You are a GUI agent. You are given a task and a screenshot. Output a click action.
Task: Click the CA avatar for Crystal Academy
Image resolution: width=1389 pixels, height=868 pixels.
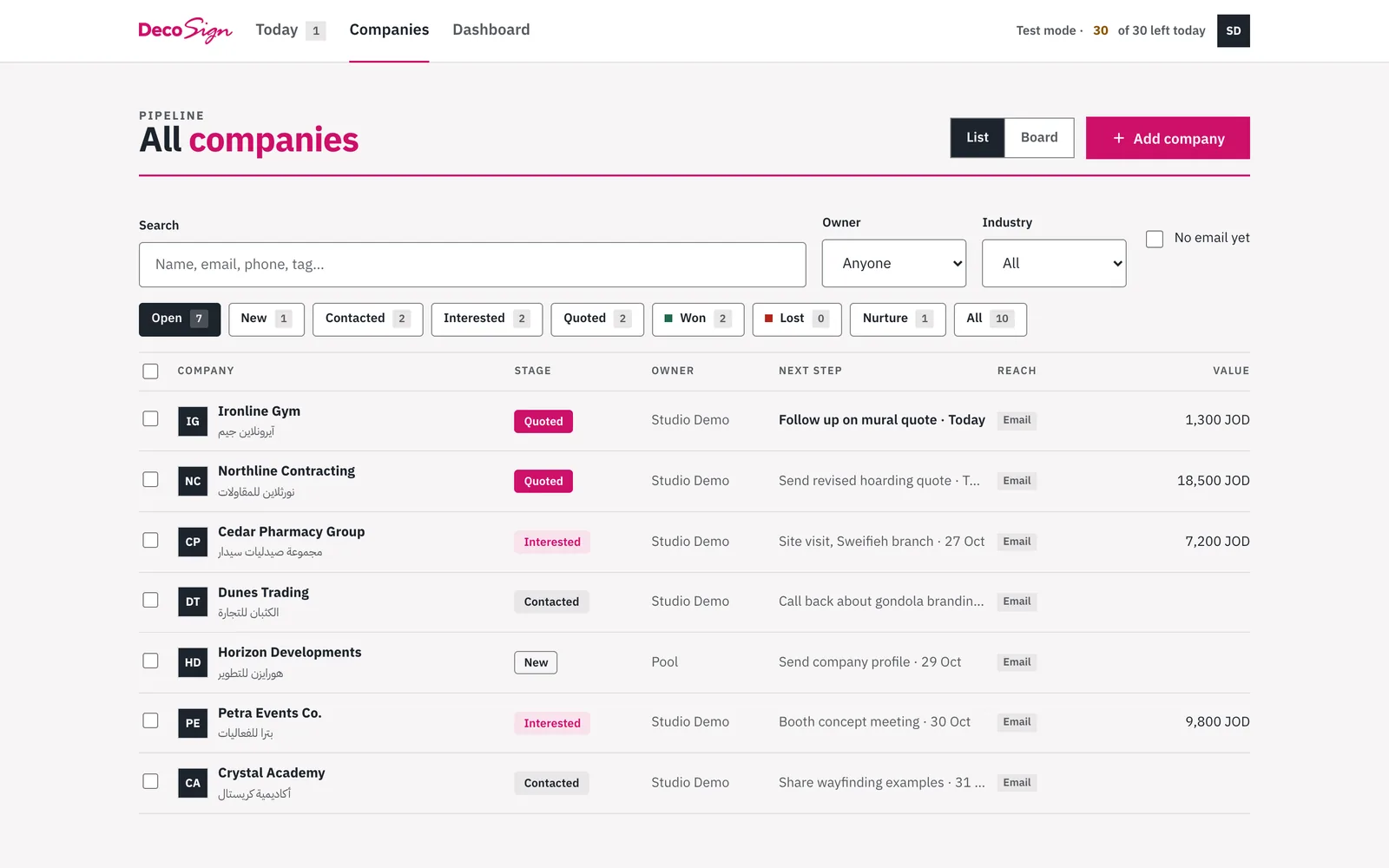[x=193, y=783]
